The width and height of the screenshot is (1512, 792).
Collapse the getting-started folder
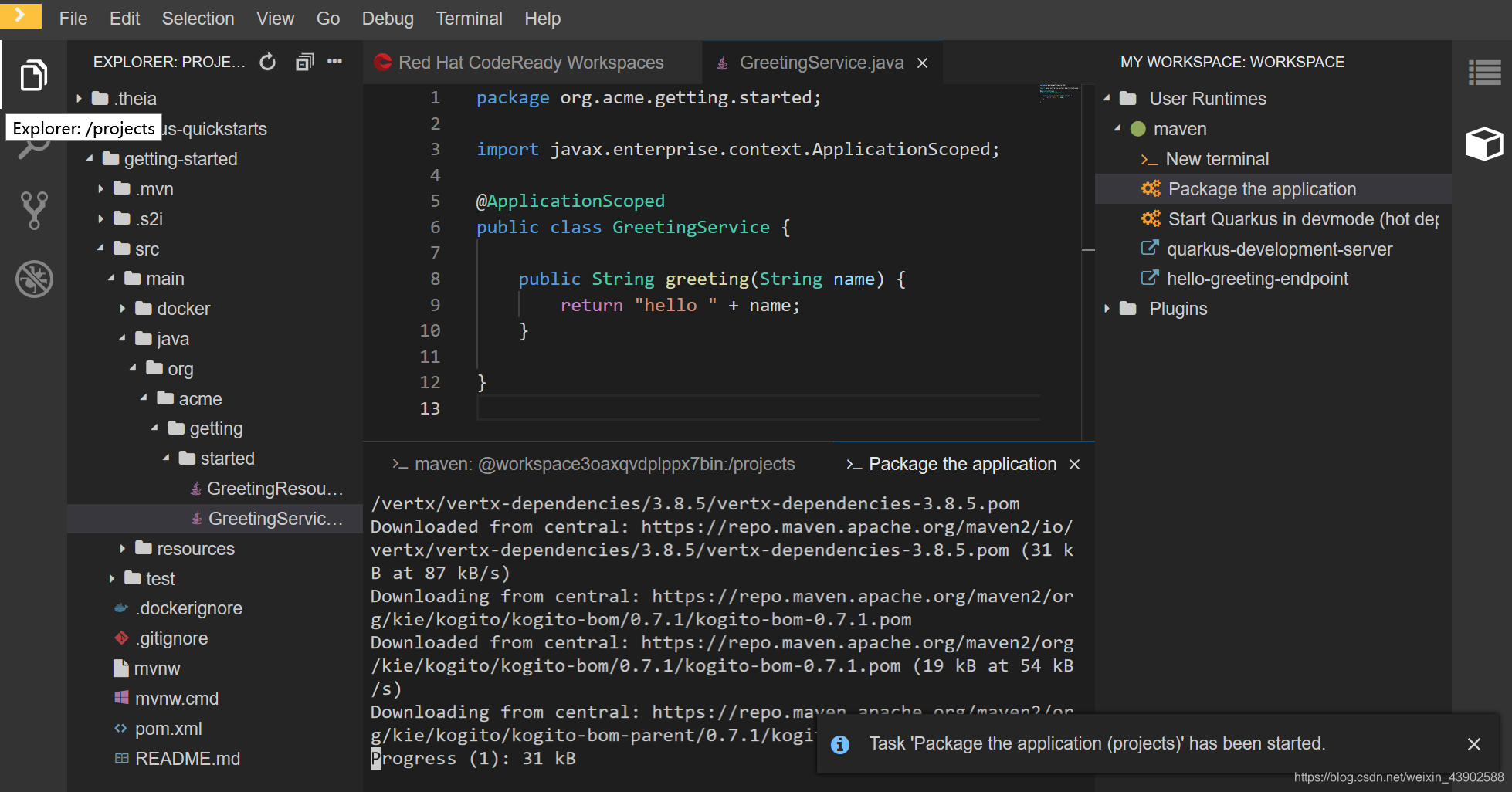click(90, 158)
